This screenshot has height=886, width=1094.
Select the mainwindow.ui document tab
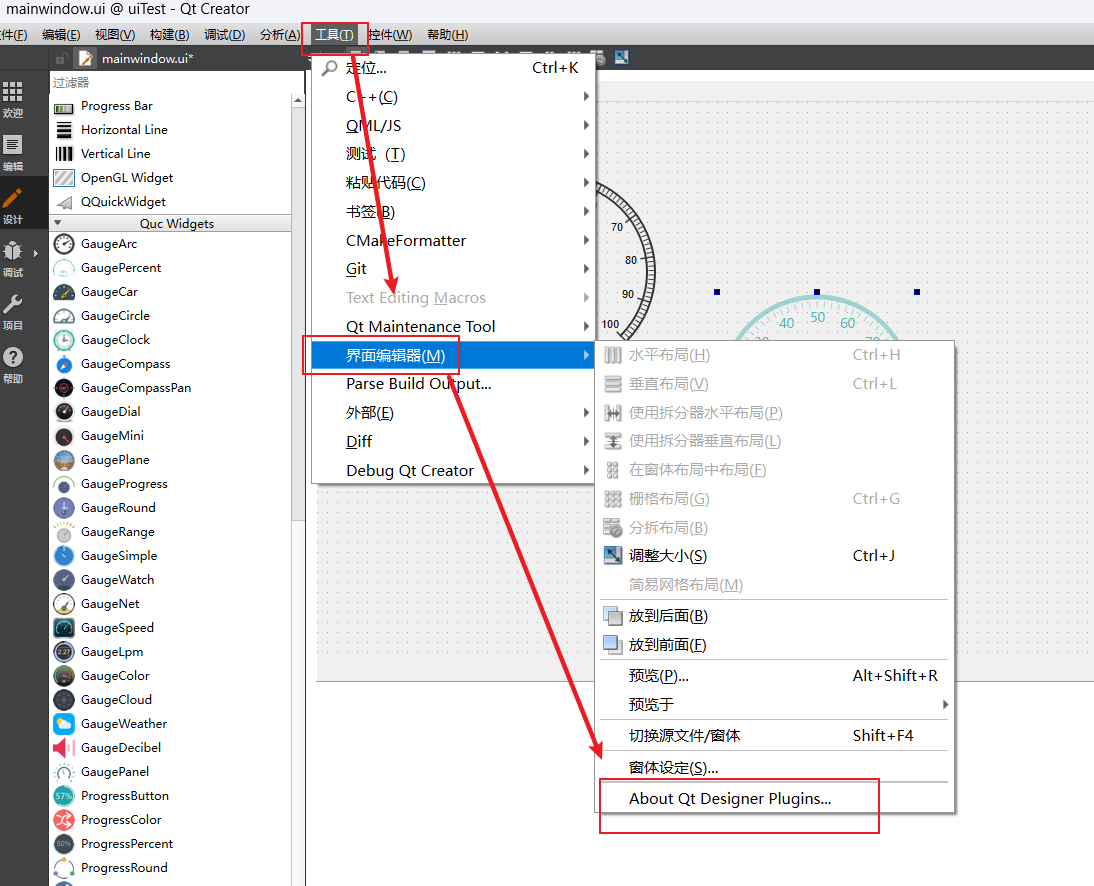pyautogui.click(x=147, y=59)
